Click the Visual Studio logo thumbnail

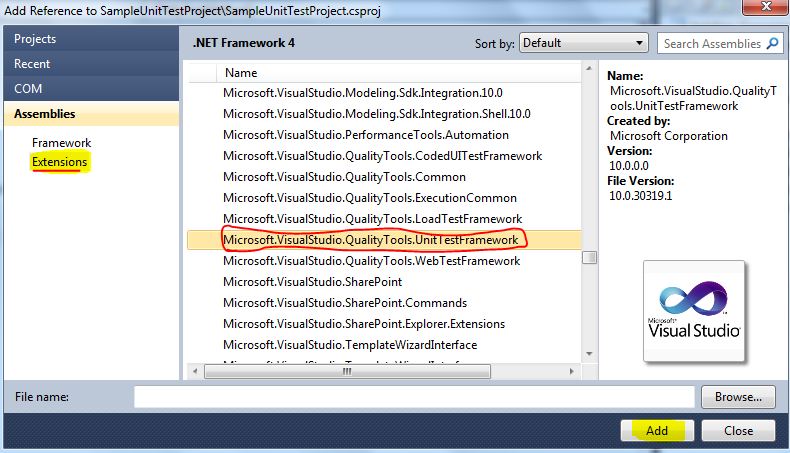[x=694, y=311]
